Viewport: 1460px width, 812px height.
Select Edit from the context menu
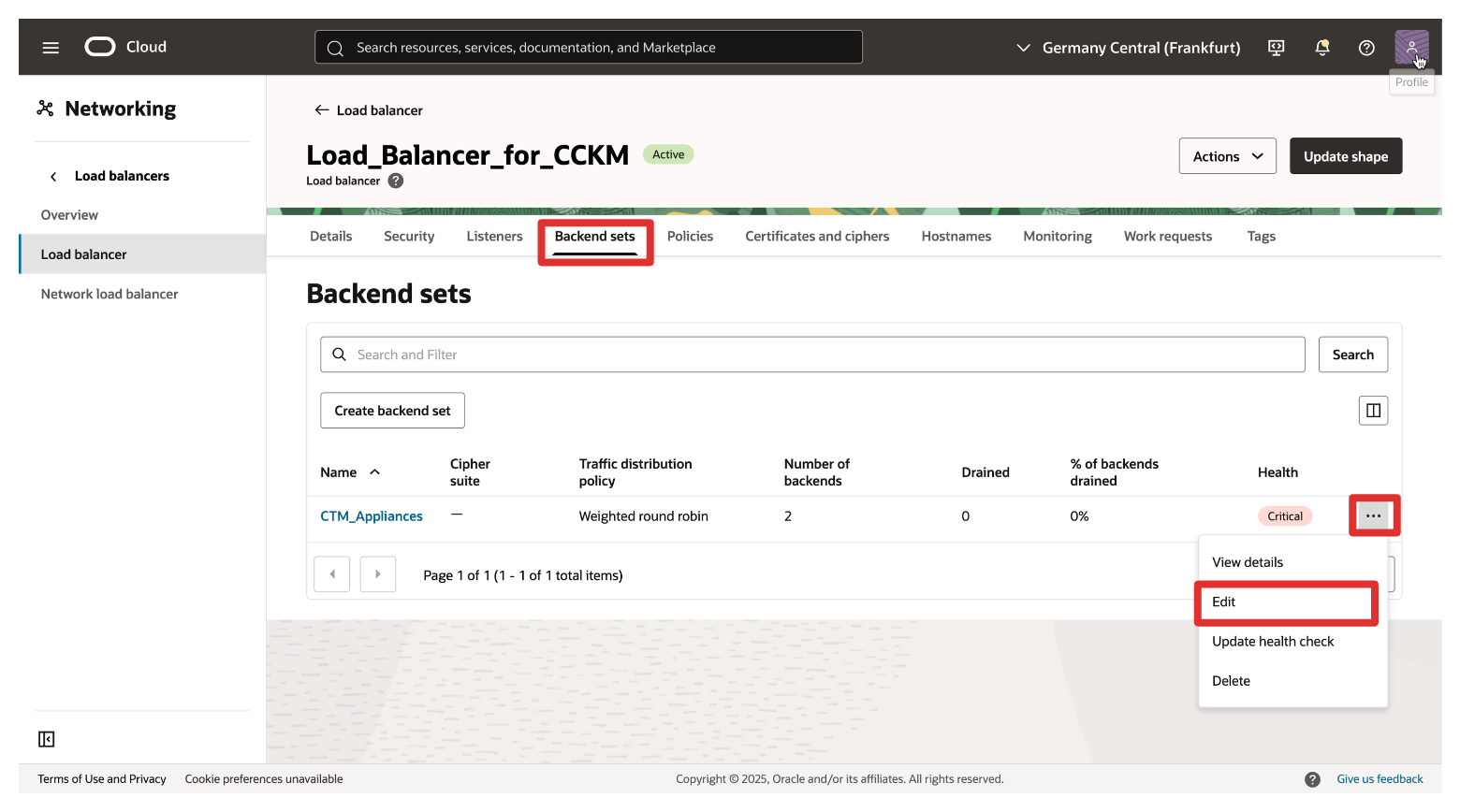click(x=1223, y=602)
